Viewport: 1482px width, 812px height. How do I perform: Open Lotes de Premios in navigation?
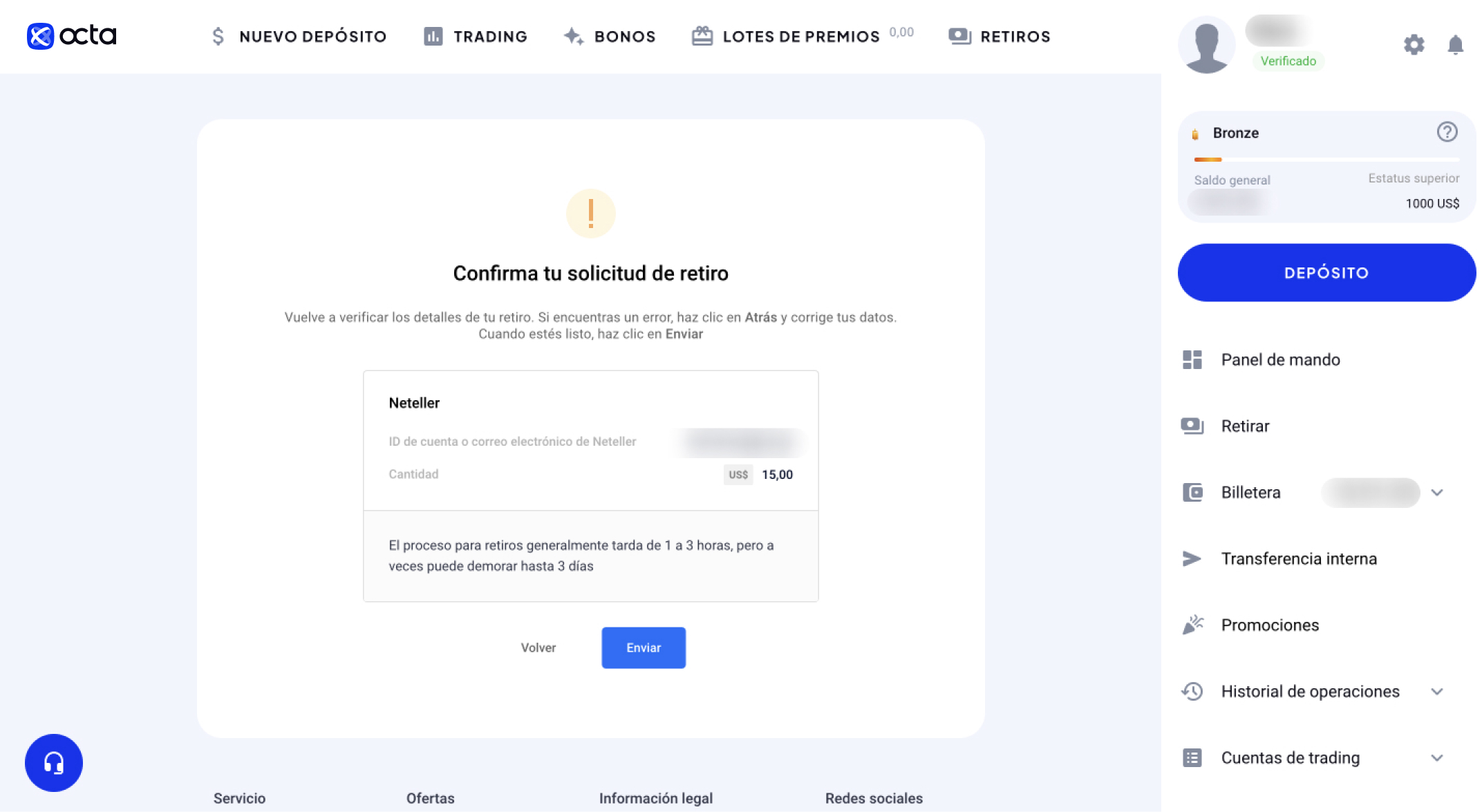pos(786,37)
